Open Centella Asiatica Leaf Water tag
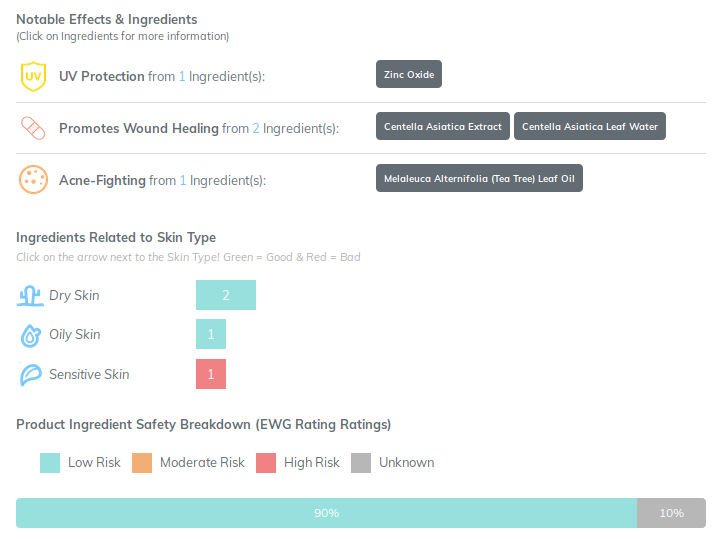Image resolution: width=714 pixels, height=539 pixels. pyautogui.click(x=589, y=127)
